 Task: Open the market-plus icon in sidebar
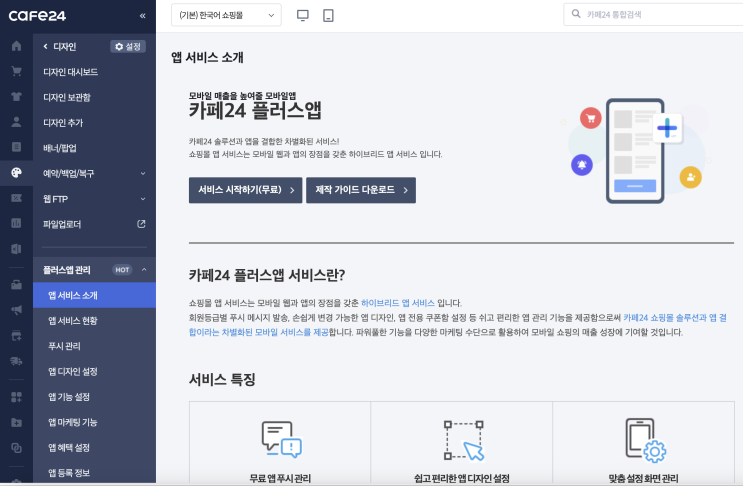(x=16, y=336)
